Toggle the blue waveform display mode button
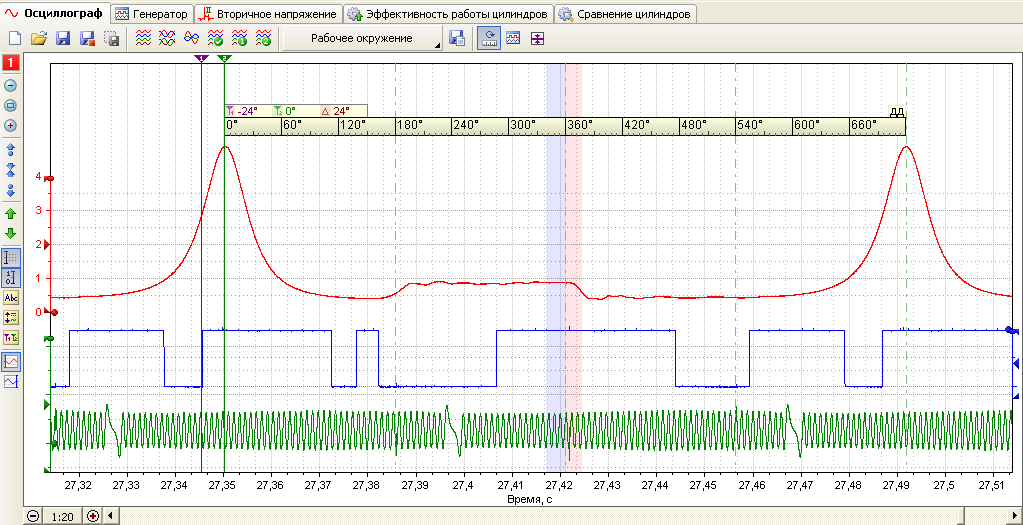The height and width of the screenshot is (525, 1023). (x=11, y=382)
